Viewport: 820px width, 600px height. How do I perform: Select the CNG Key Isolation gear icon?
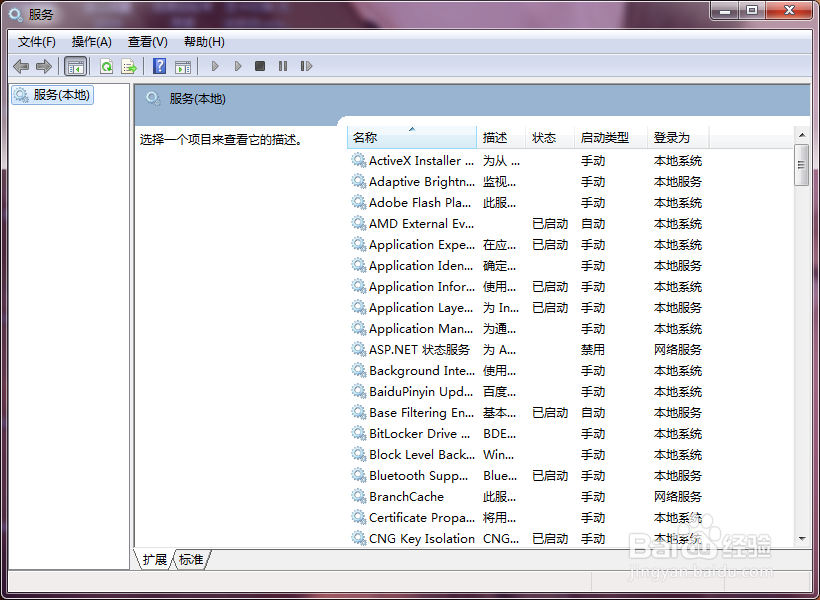(x=358, y=538)
